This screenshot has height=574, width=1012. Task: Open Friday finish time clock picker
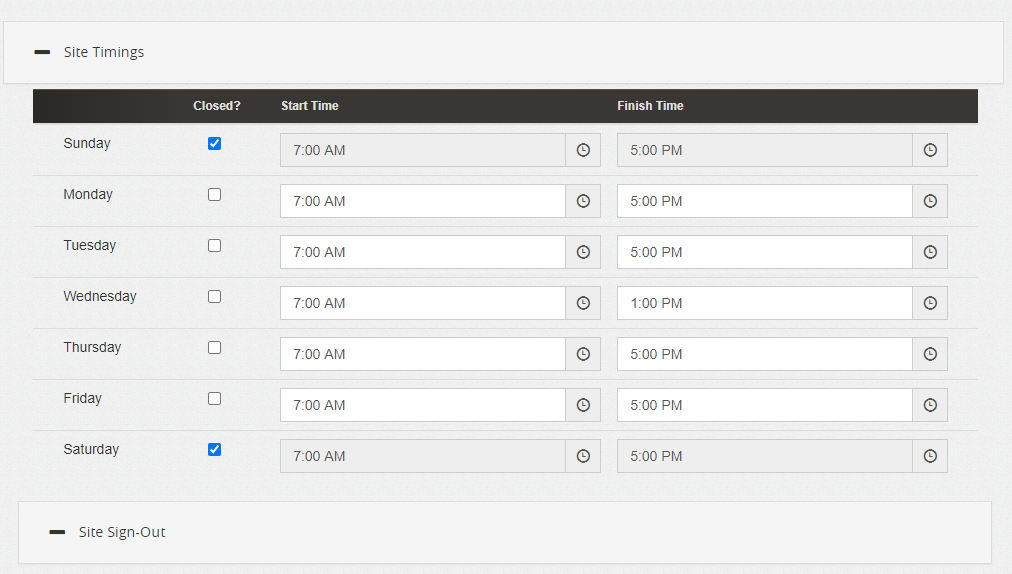(930, 405)
